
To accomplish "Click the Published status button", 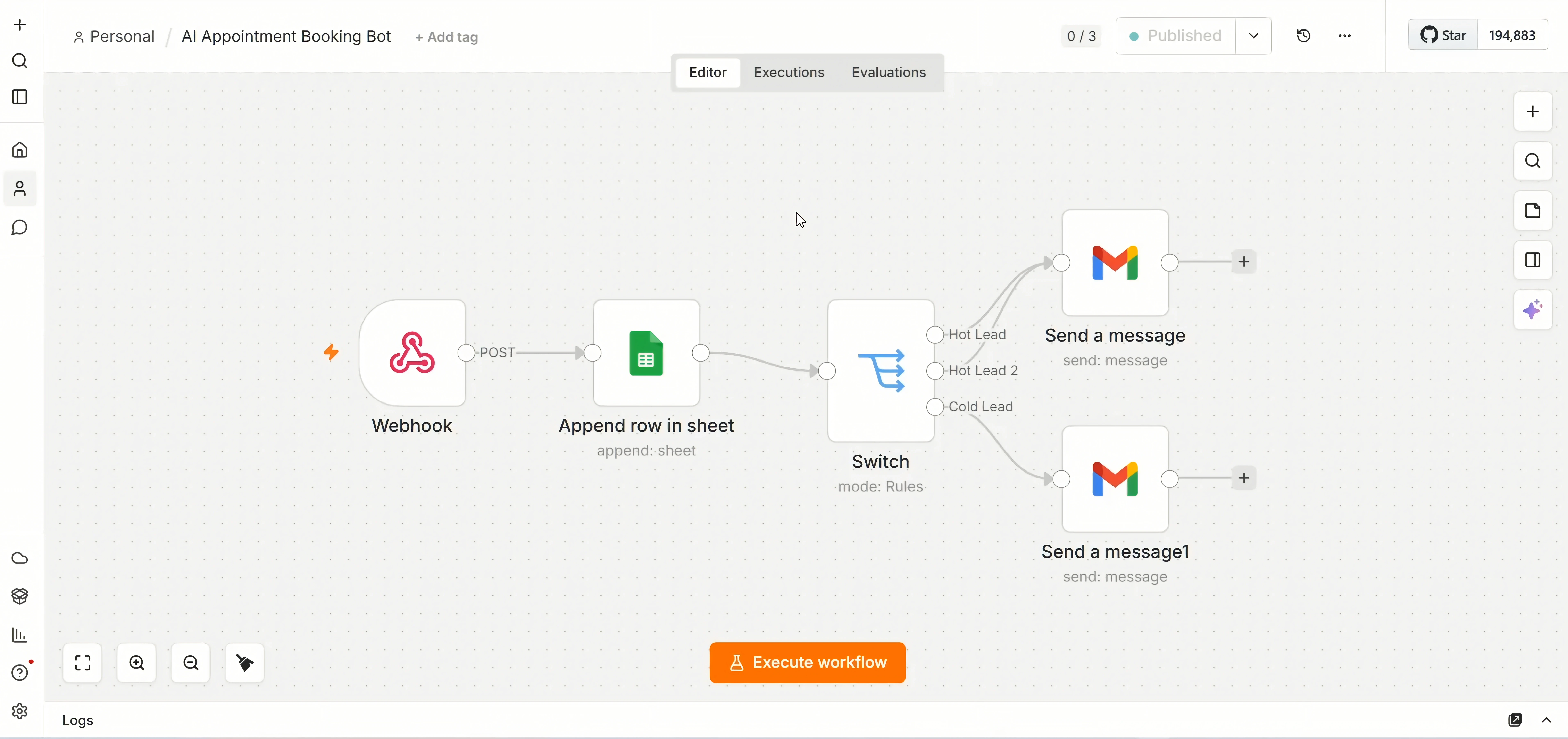I will coord(1176,36).
